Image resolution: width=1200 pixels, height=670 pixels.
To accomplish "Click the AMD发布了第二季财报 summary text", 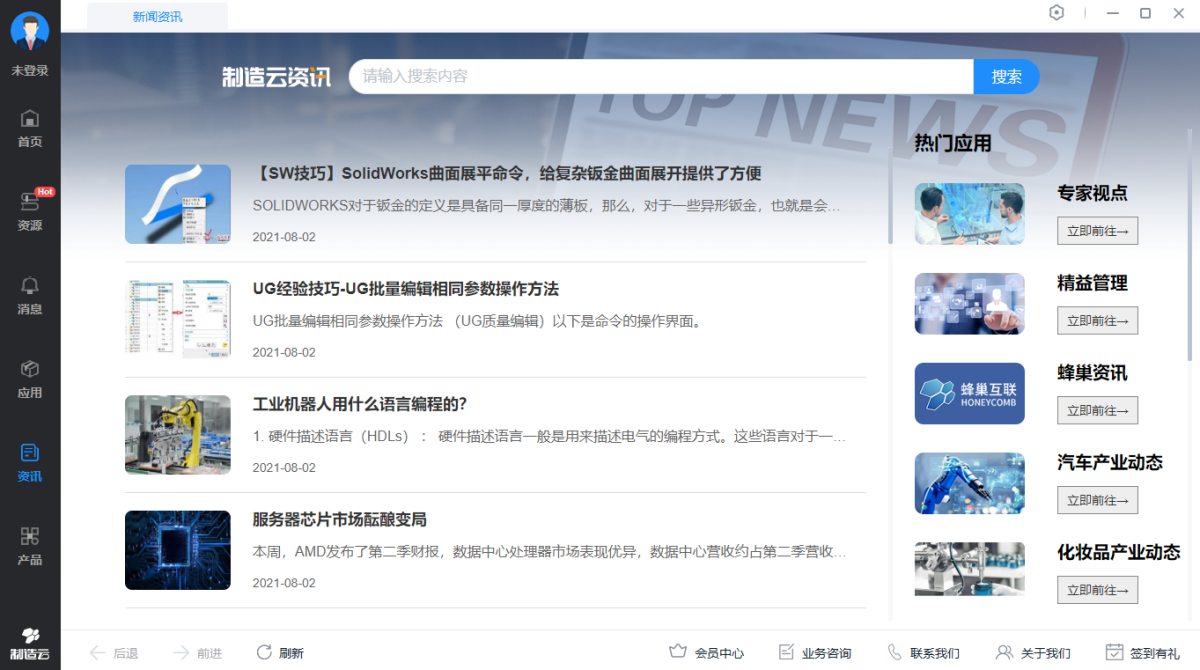I will [x=549, y=552].
